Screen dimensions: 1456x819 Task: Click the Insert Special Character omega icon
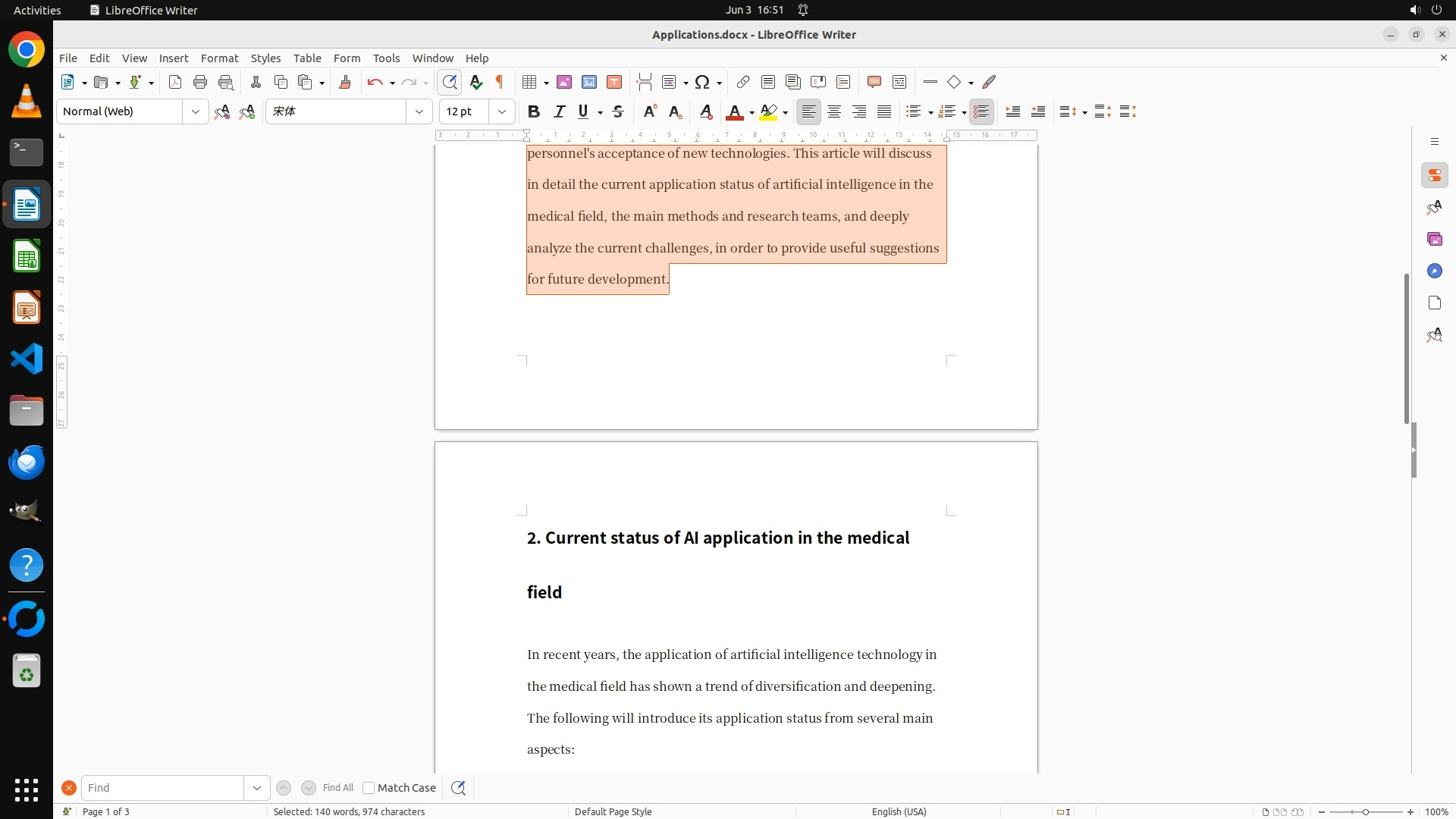[702, 82]
